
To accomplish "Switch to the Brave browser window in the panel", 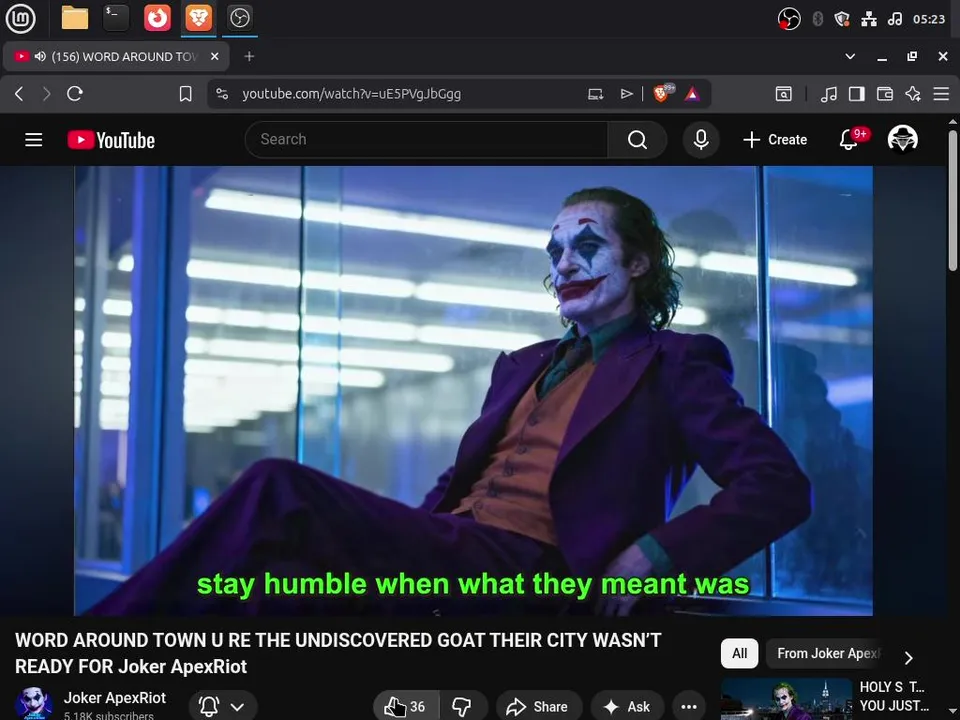I will point(198,18).
